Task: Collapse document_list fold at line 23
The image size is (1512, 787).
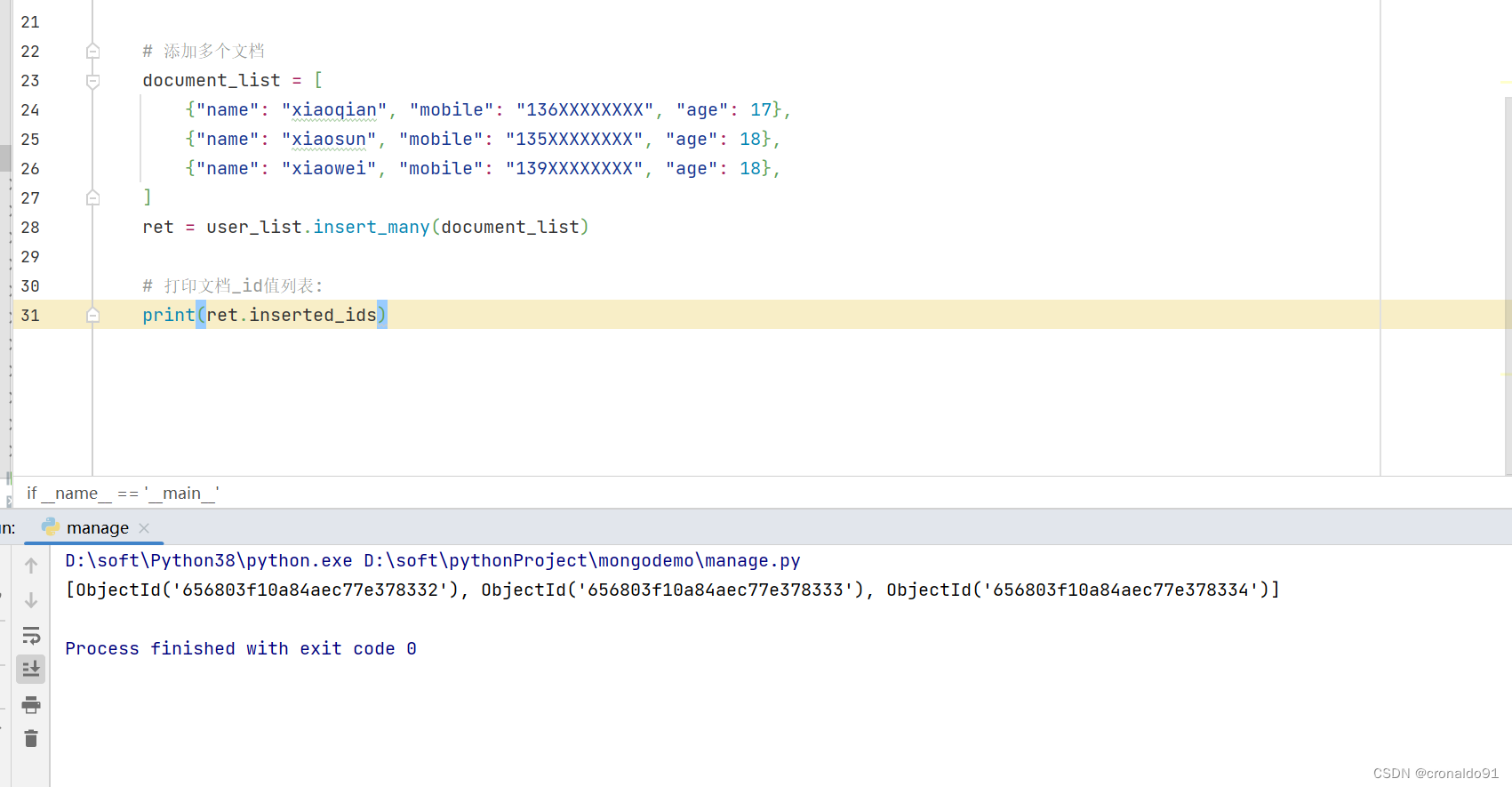Action: pos(92,81)
